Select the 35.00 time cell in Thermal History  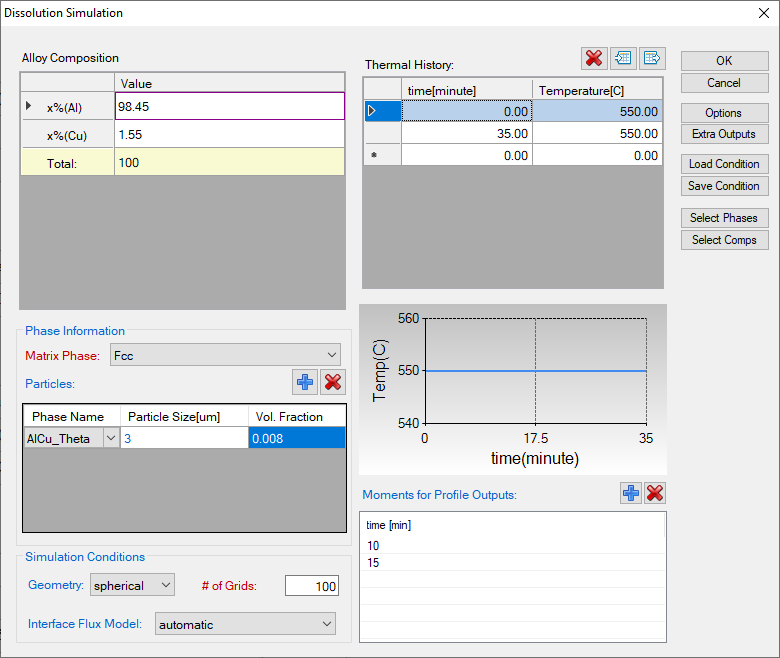(467, 133)
